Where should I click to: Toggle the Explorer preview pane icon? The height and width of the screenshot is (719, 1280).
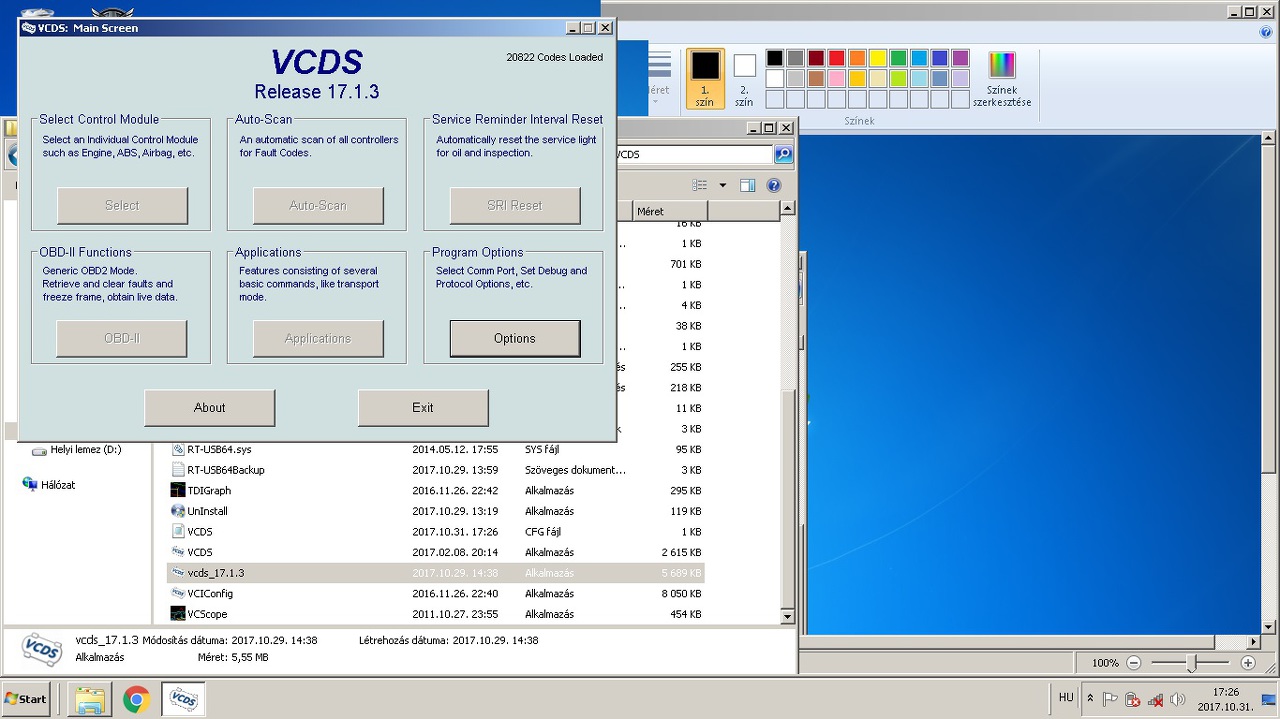coord(747,185)
